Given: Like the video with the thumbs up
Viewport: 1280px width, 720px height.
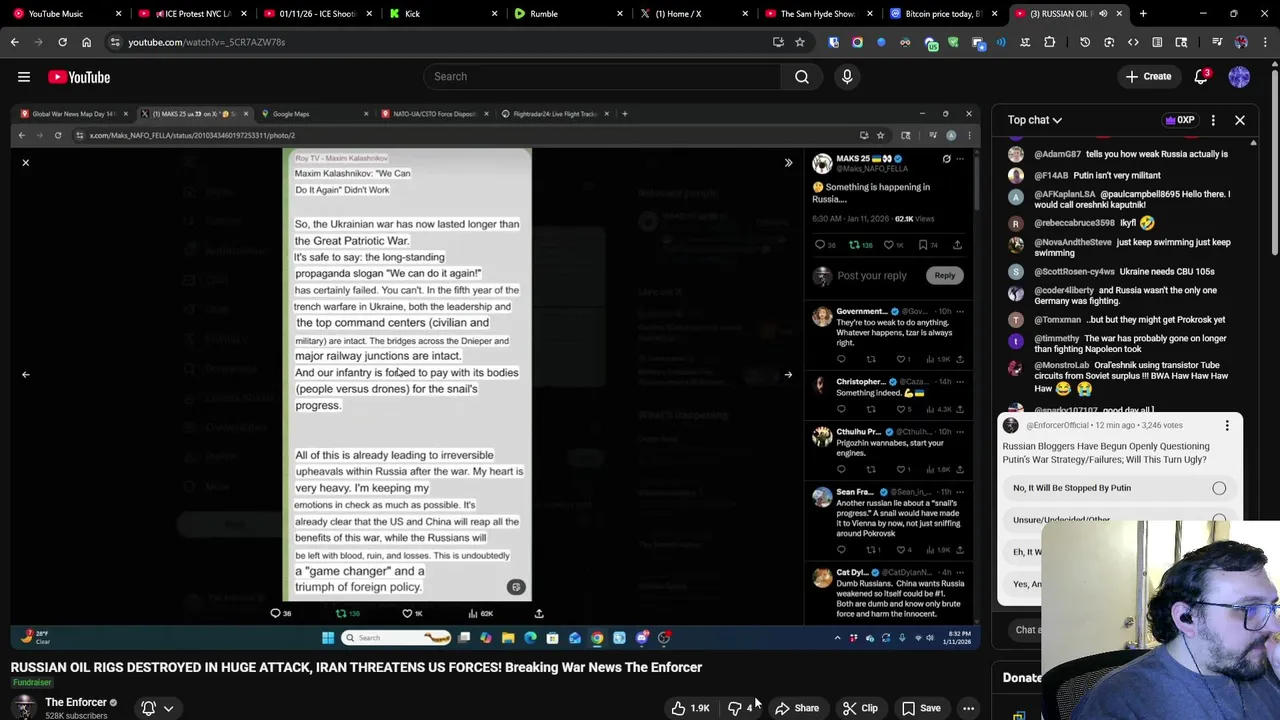Looking at the screenshot, I should pyautogui.click(x=690, y=708).
